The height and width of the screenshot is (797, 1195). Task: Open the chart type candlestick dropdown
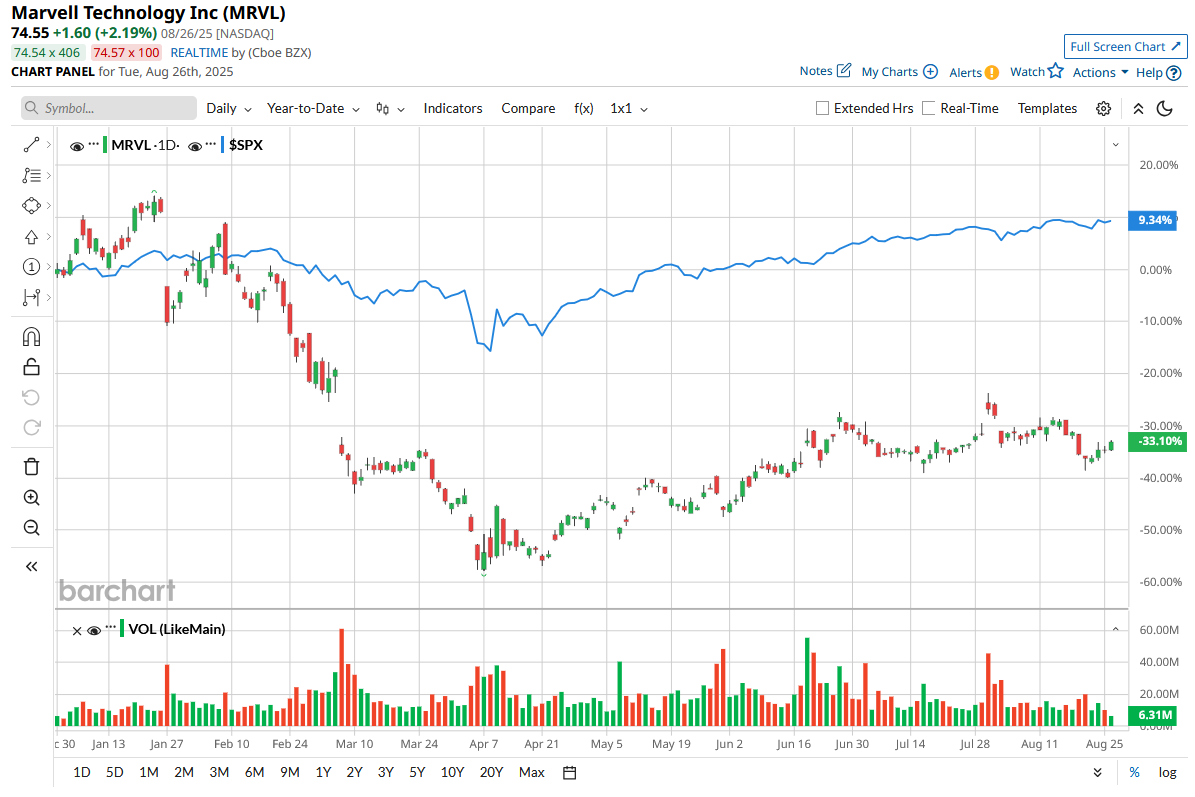click(x=390, y=108)
